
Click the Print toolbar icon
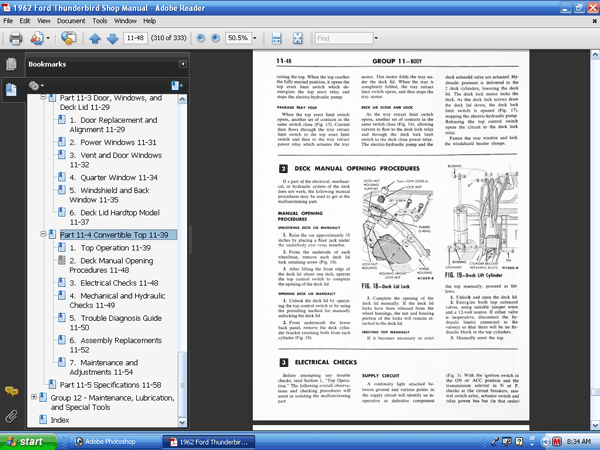click(15, 38)
